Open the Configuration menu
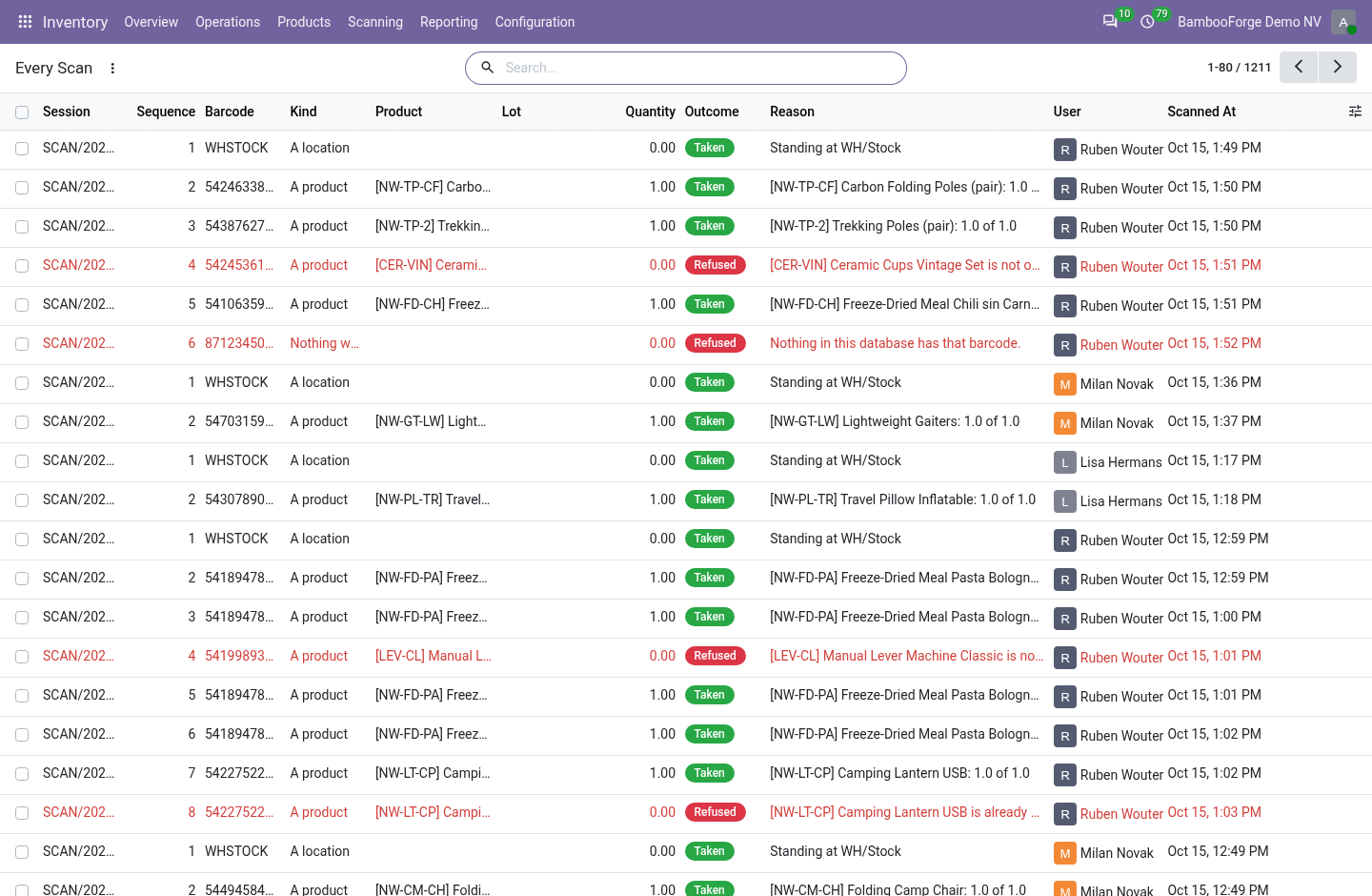This screenshot has width=1372, height=896. point(535,22)
